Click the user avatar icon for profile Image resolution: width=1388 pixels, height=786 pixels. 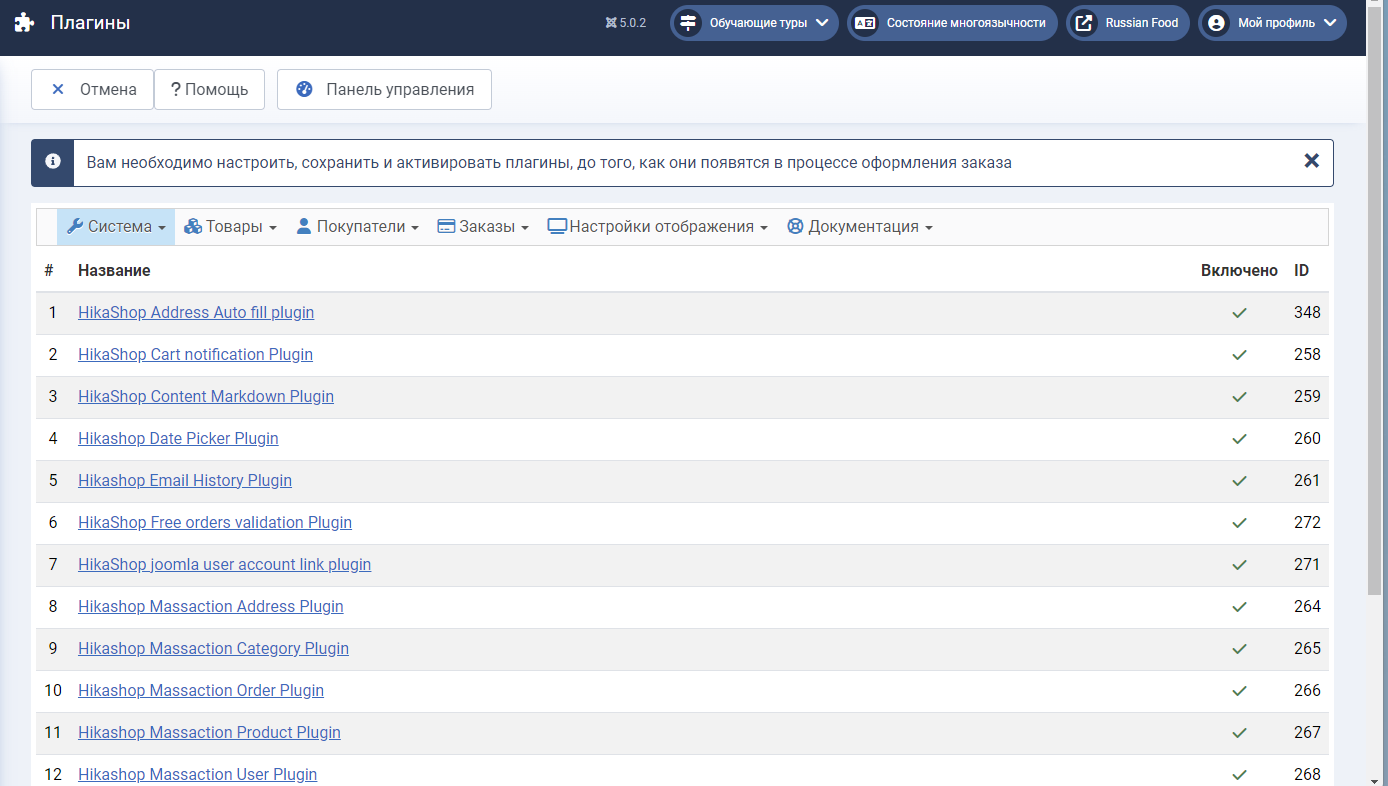[x=1216, y=23]
